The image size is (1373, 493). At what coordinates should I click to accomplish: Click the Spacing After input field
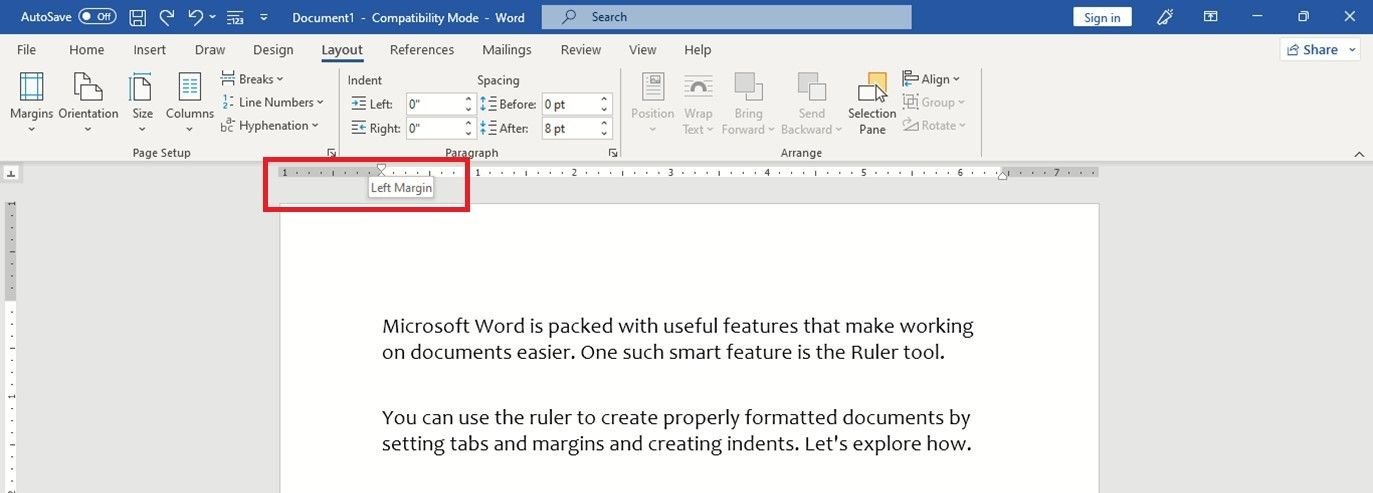pos(569,128)
